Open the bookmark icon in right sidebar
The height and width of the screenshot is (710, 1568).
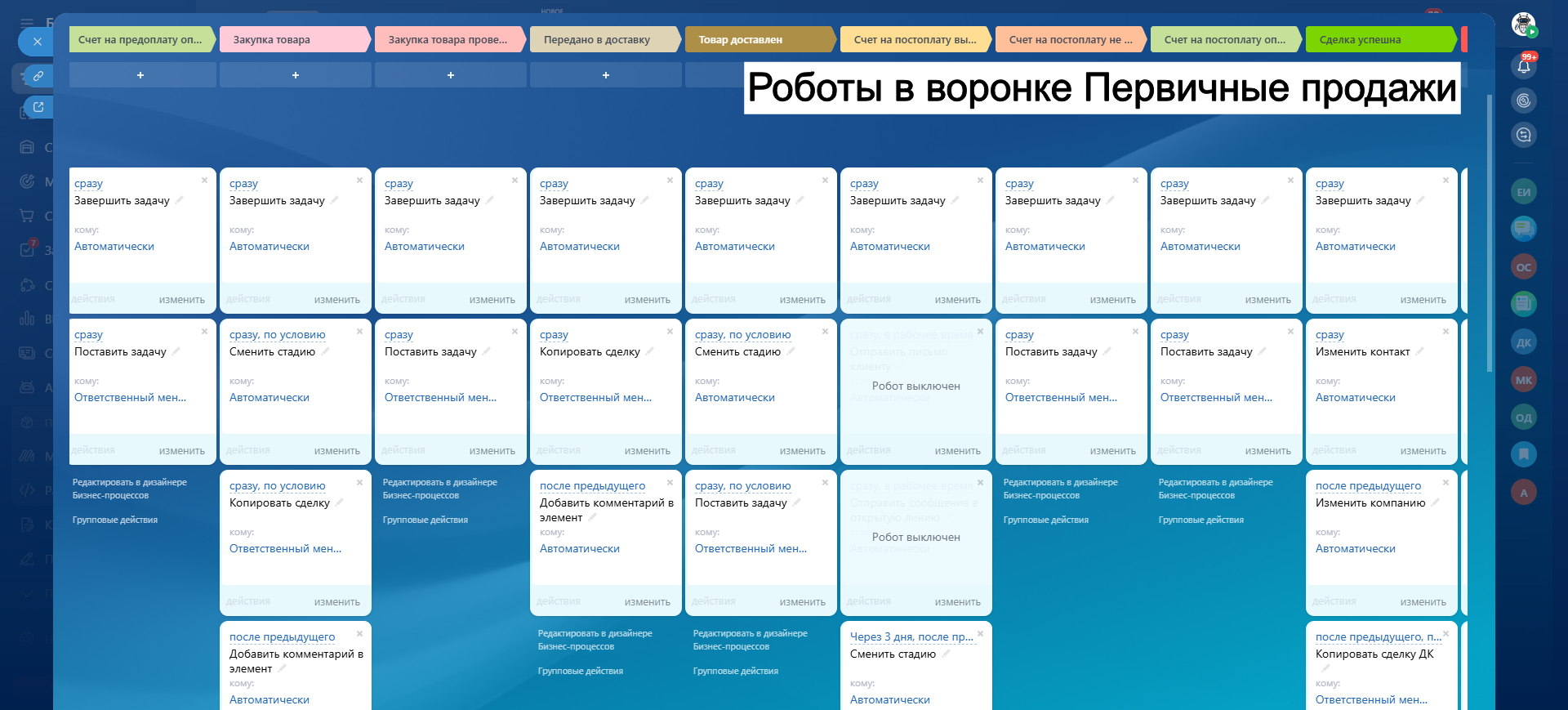point(1523,453)
